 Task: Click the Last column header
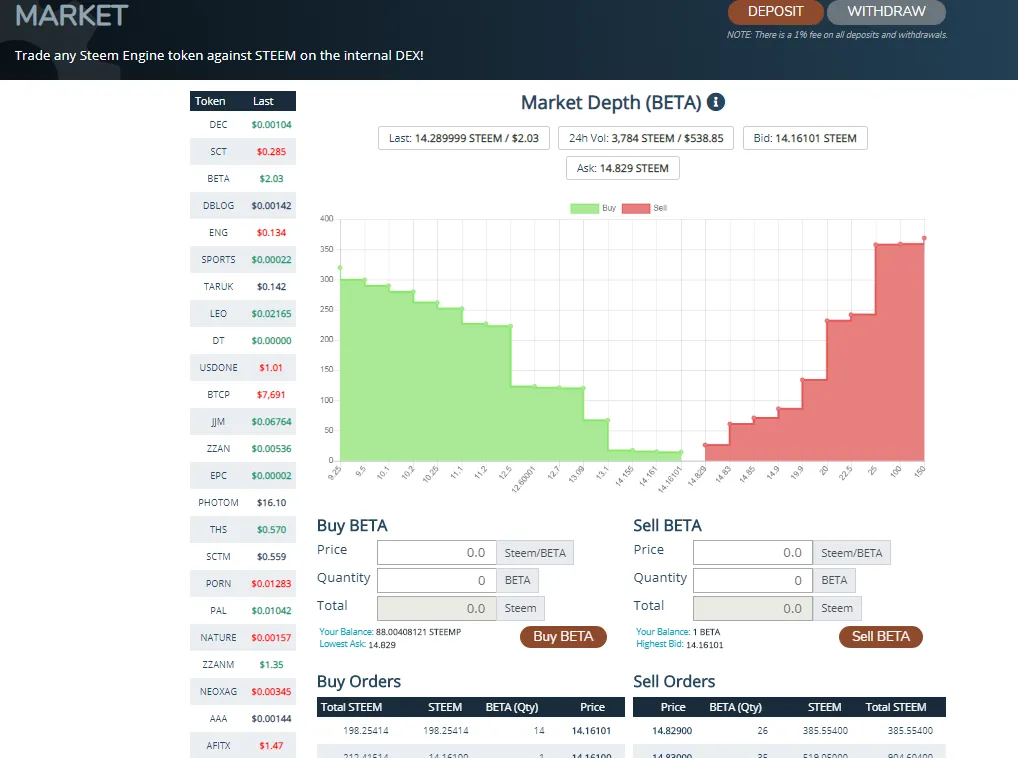[x=263, y=101]
